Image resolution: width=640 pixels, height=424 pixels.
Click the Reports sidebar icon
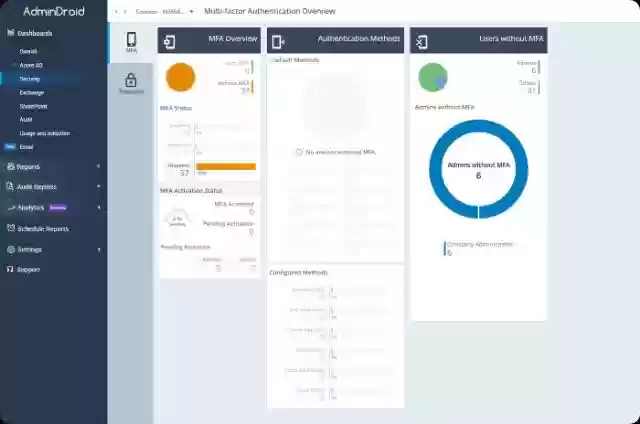(11, 166)
